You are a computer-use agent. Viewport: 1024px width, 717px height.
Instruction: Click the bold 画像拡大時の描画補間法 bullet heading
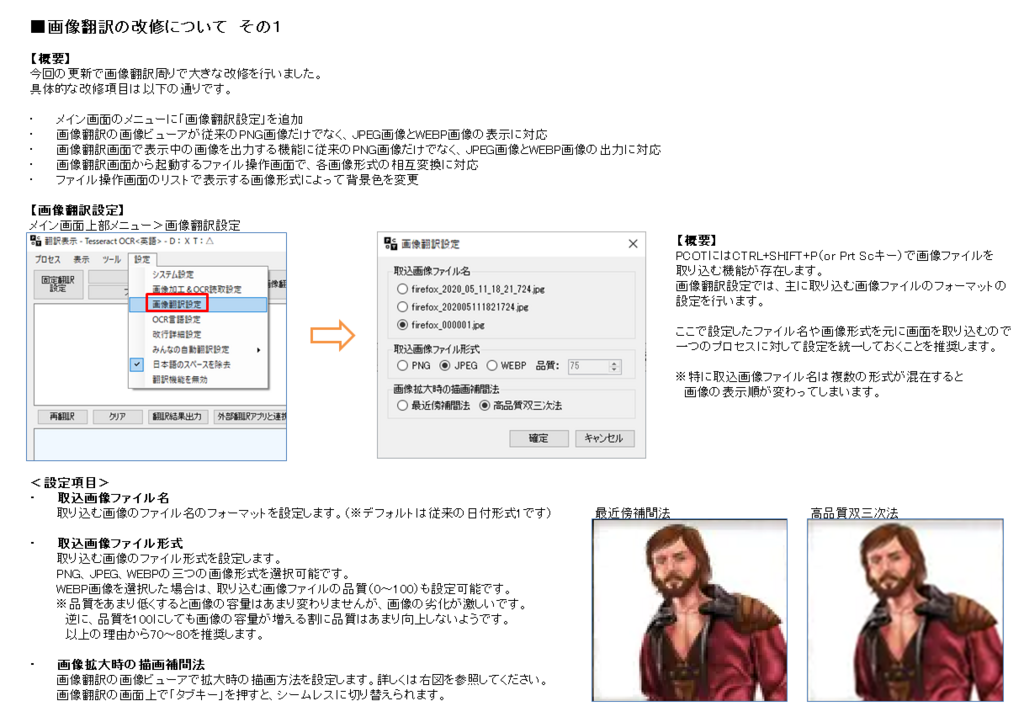[131, 664]
